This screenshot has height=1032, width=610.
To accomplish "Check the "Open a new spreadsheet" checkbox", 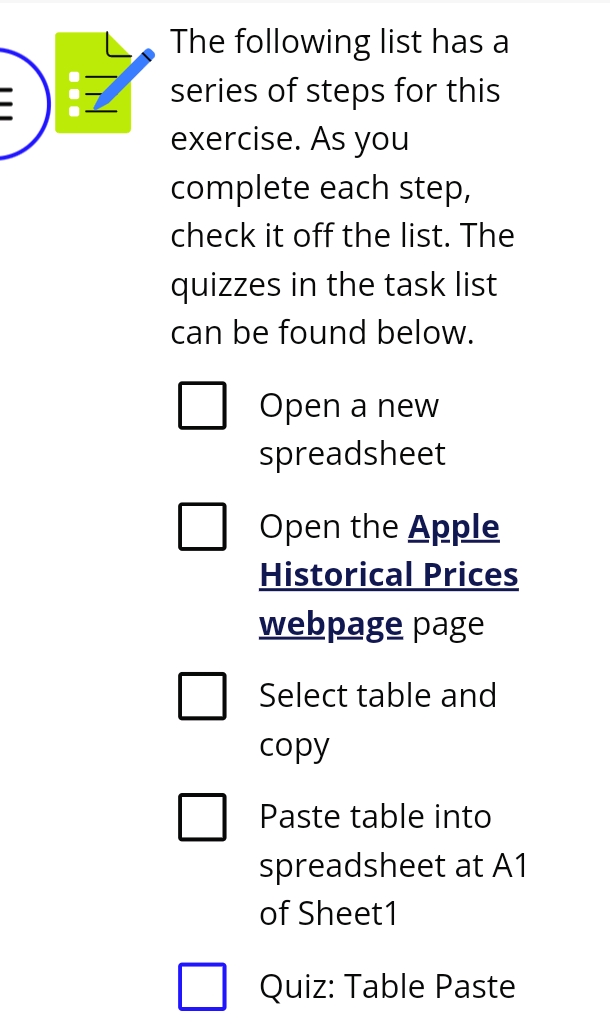I will pos(202,405).
